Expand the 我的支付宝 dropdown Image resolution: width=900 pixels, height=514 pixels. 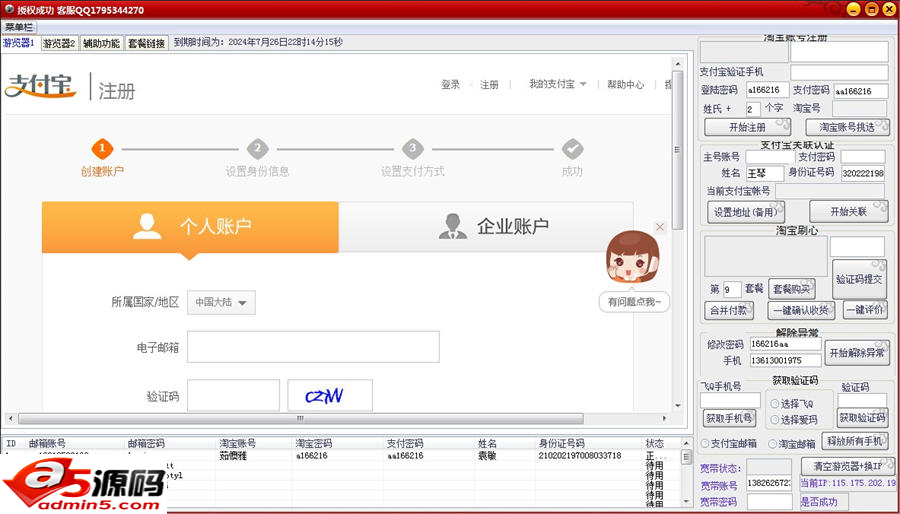(x=557, y=84)
